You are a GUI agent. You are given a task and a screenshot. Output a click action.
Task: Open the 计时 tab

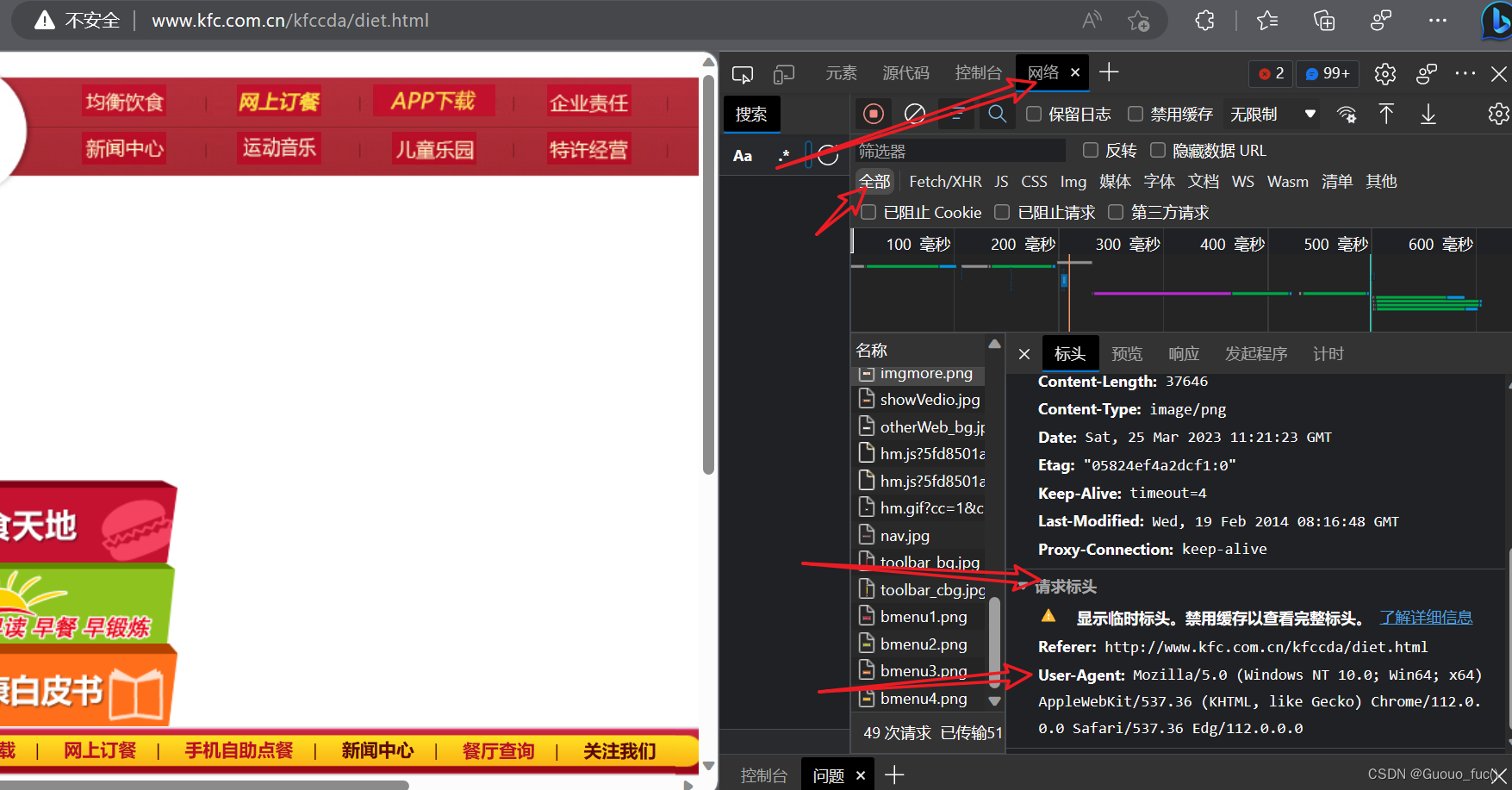coord(1328,354)
